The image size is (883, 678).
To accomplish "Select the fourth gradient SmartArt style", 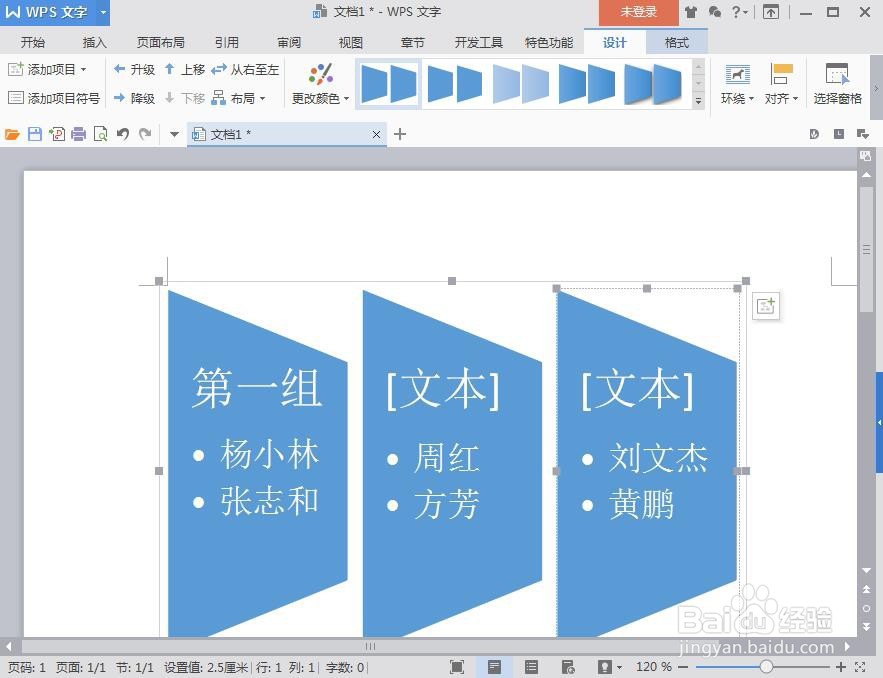I will coord(586,84).
